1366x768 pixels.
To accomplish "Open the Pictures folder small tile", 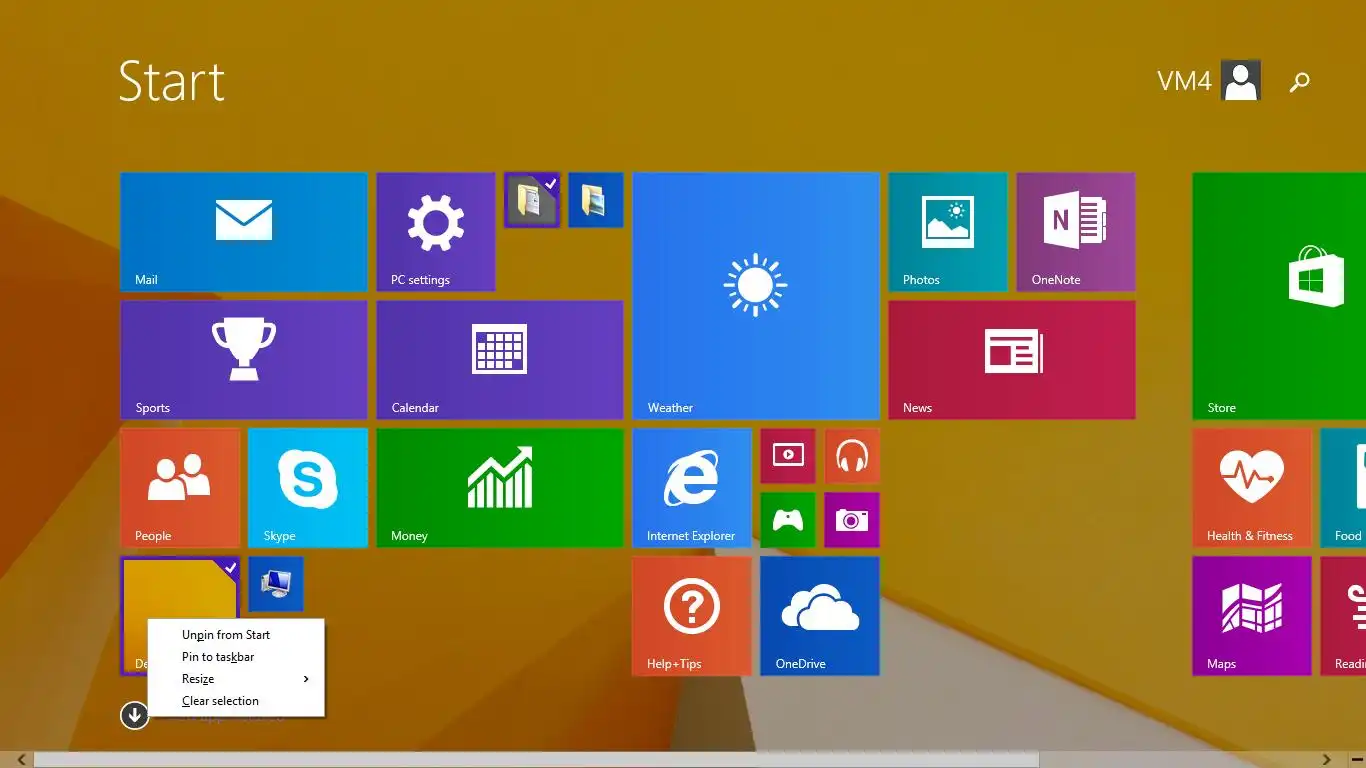I will click(x=596, y=200).
